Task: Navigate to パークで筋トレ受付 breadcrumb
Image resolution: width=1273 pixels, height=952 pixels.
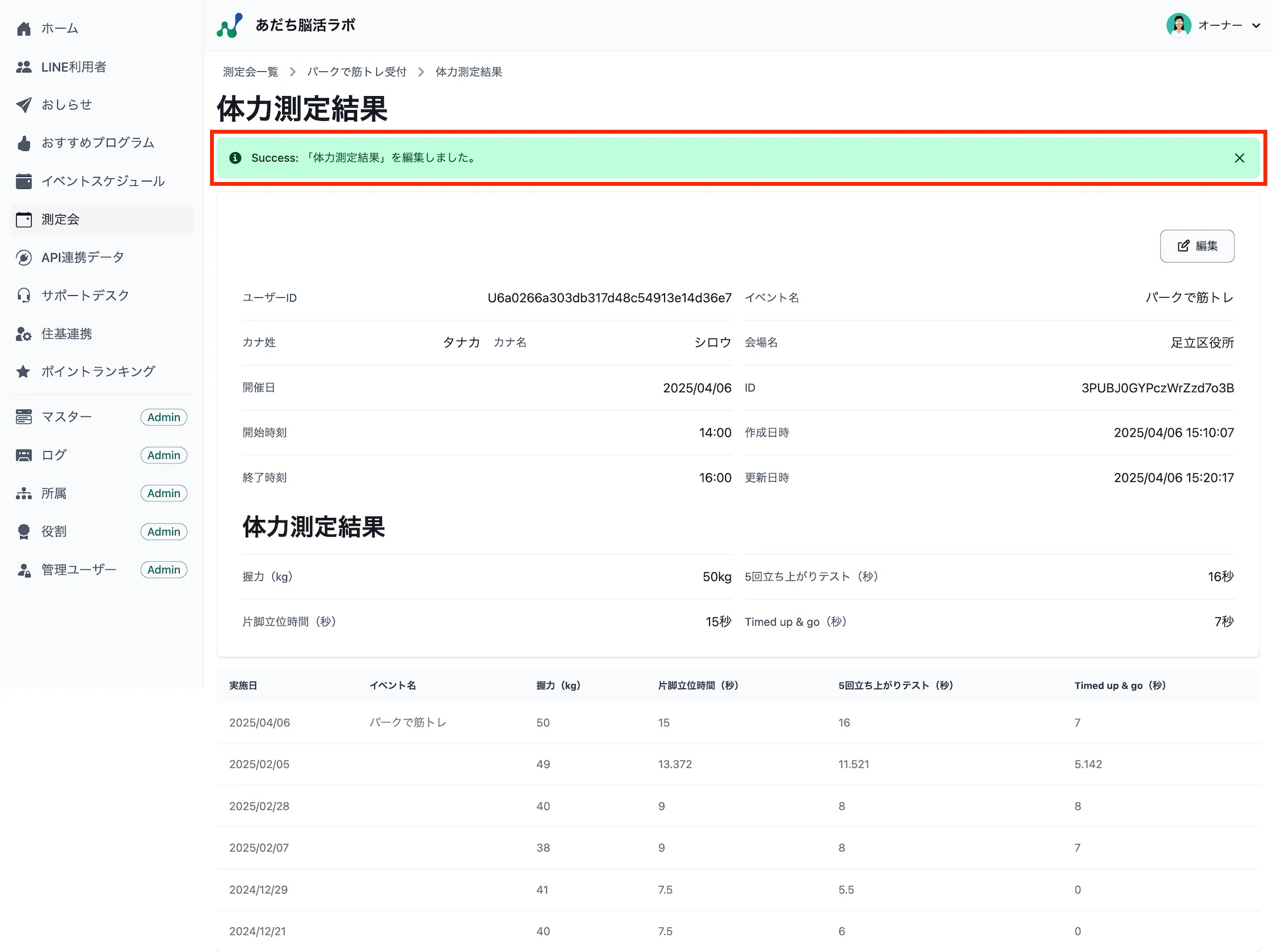Action: pos(357,71)
